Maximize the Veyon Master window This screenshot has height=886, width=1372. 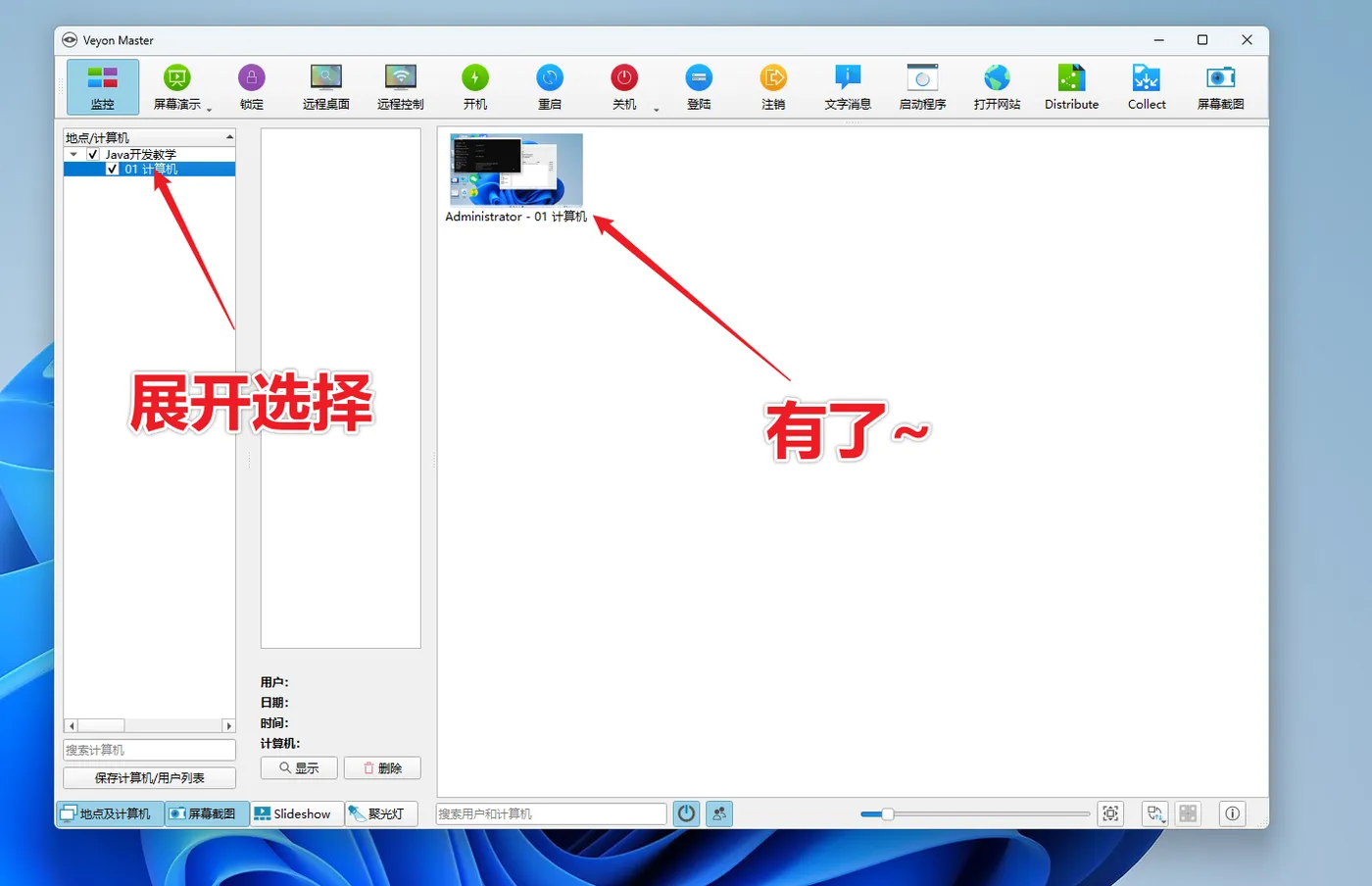pos(1202,40)
